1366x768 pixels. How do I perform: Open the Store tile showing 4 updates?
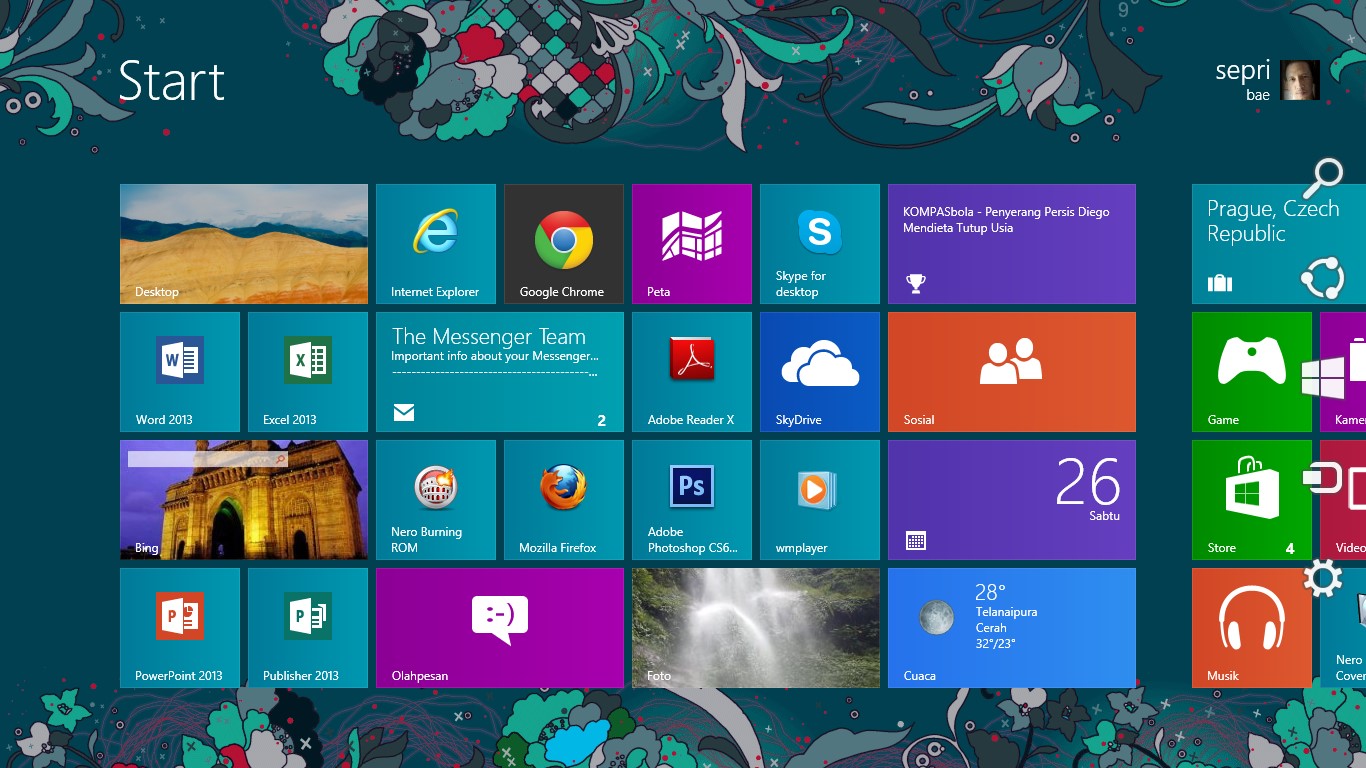(1251, 499)
